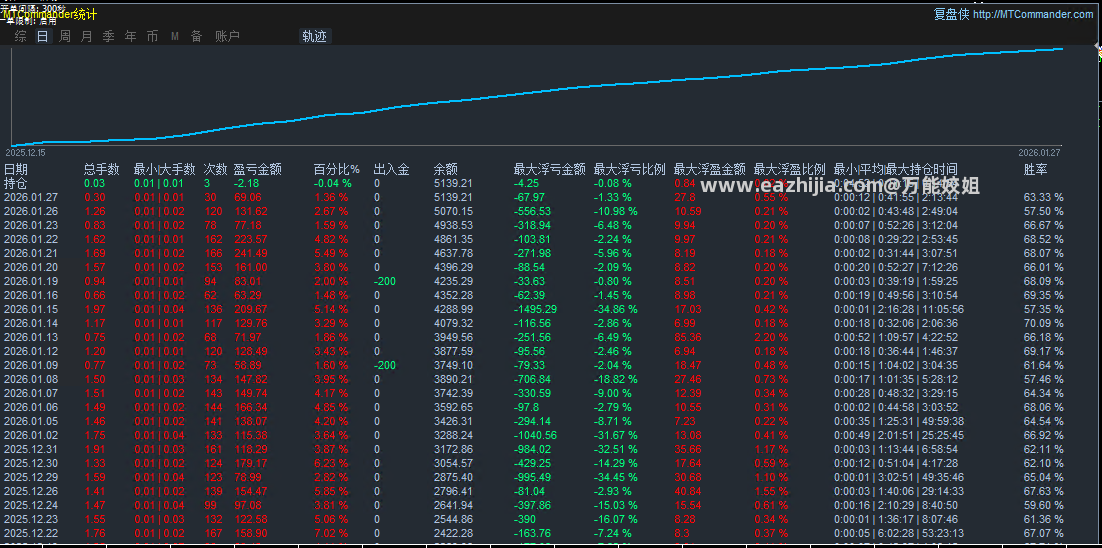Click the chart end date 2026.01.27
Image resolution: width=1102 pixels, height=548 pixels.
click(1039, 152)
